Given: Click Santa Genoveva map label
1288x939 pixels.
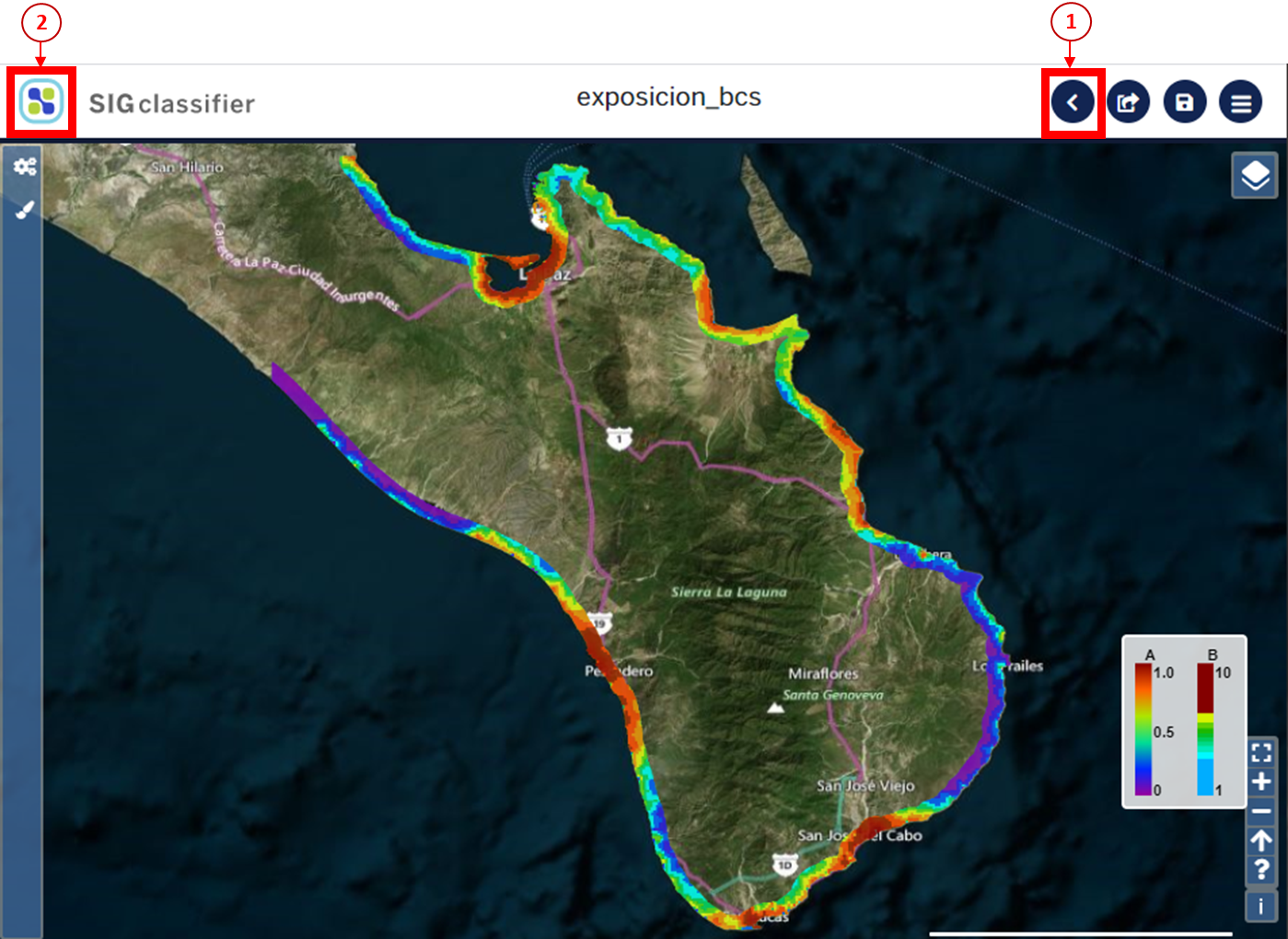Looking at the screenshot, I should [833, 695].
